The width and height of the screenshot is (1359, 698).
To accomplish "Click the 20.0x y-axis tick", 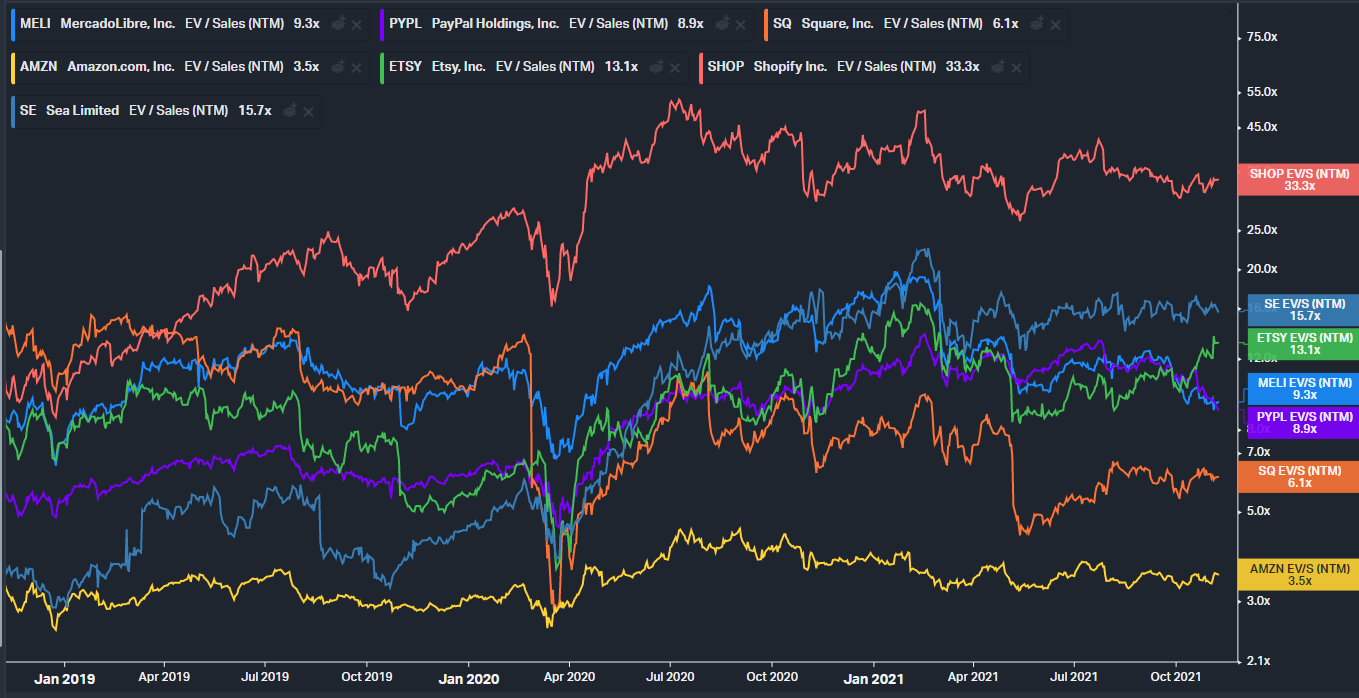I will coord(1262,269).
